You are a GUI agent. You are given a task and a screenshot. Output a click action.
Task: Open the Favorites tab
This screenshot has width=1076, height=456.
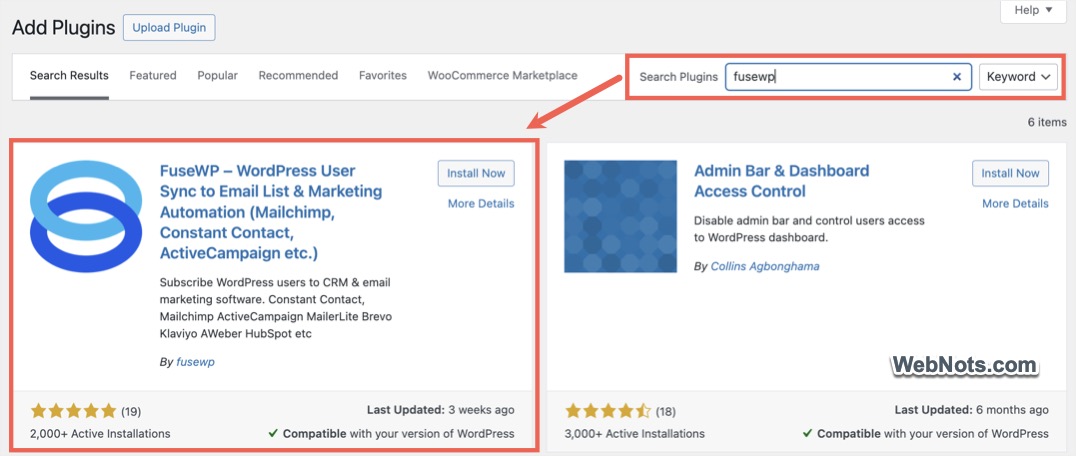coord(383,75)
